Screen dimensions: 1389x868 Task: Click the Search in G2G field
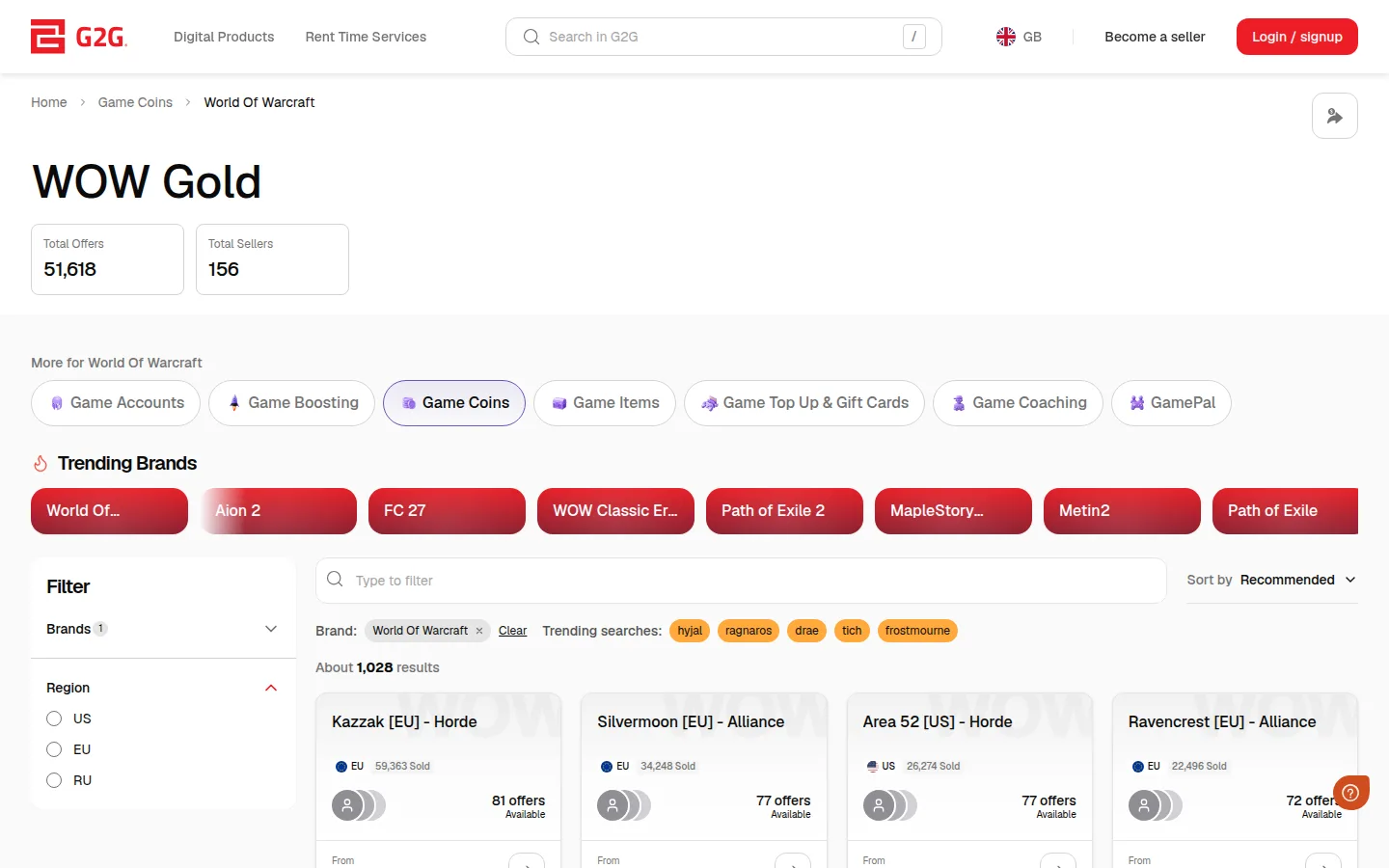coord(723,37)
